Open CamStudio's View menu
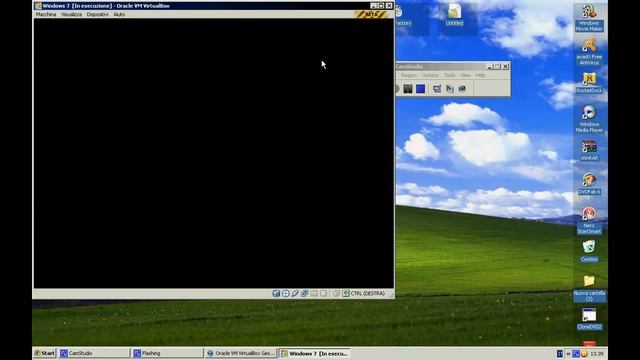This screenshot has width=640, height=360. coord(465,76)
